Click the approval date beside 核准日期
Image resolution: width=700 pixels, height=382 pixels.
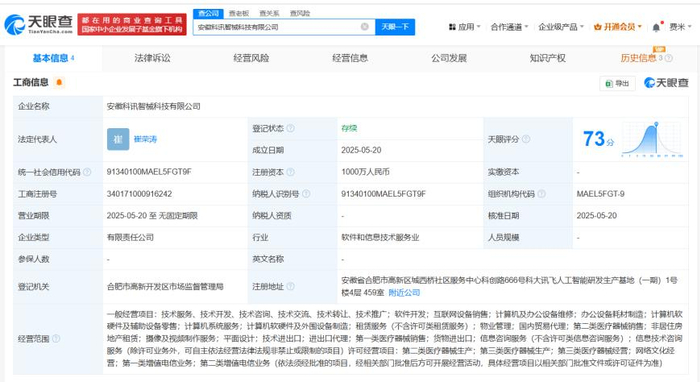tap(596, 216)
